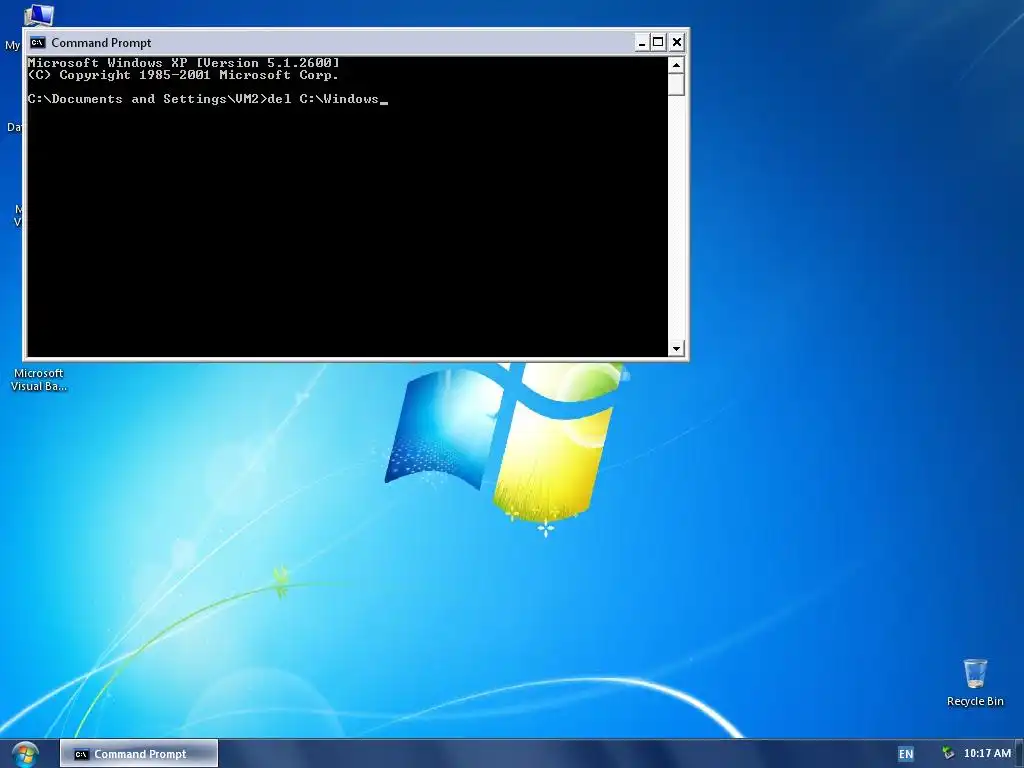The height and width of the screenshot is (768, 1024).
Task: Click the 'Microsoft Windows XP [Version 5.1.2600]' line
Action: point(184,63)
